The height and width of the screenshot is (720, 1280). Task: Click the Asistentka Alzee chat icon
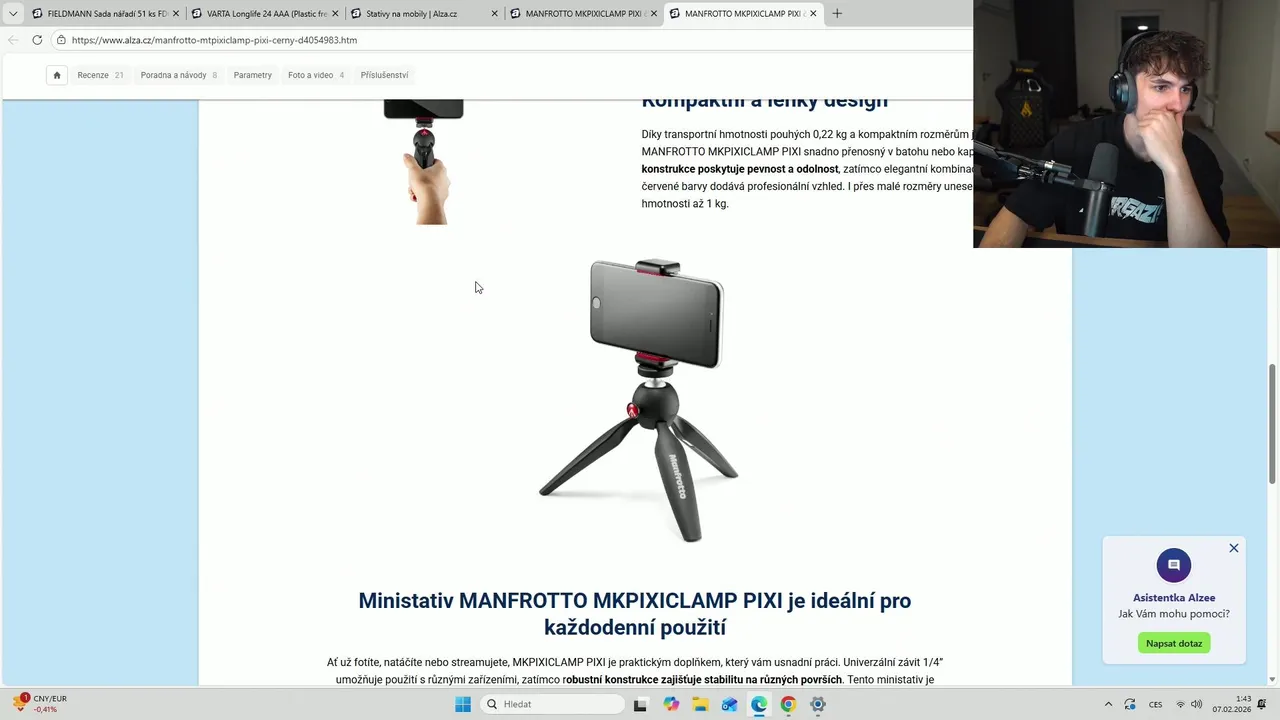point(1174,565)
